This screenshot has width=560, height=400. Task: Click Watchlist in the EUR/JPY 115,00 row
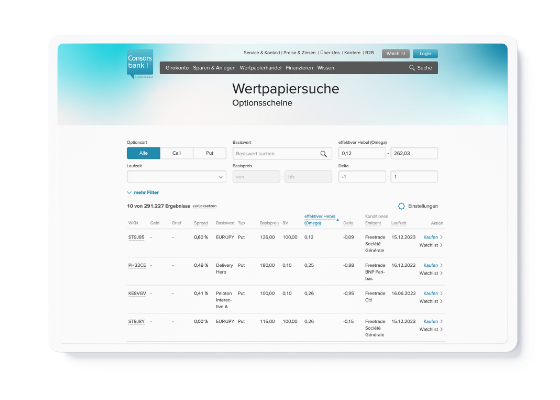pos(431,329)
